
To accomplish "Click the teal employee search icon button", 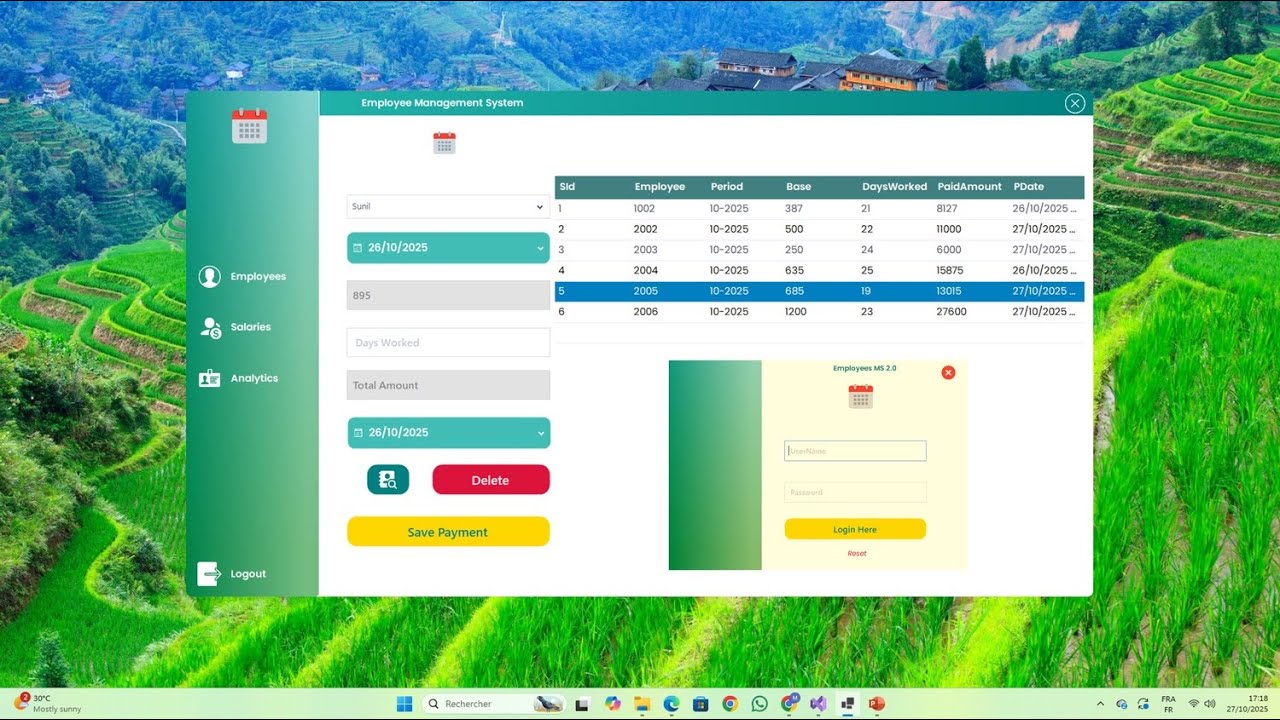I will tap(388, 480).
